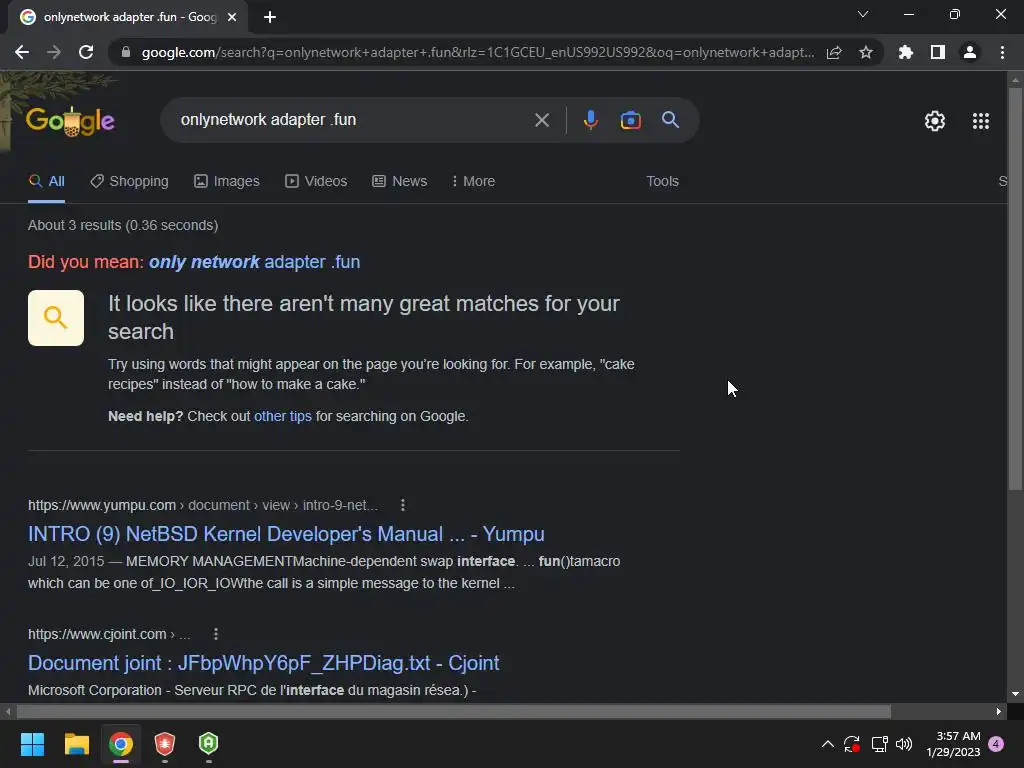Click horizontal scrollbar thumb
Viewport: 1024px width, 768px height.
(x=453, y=711)
